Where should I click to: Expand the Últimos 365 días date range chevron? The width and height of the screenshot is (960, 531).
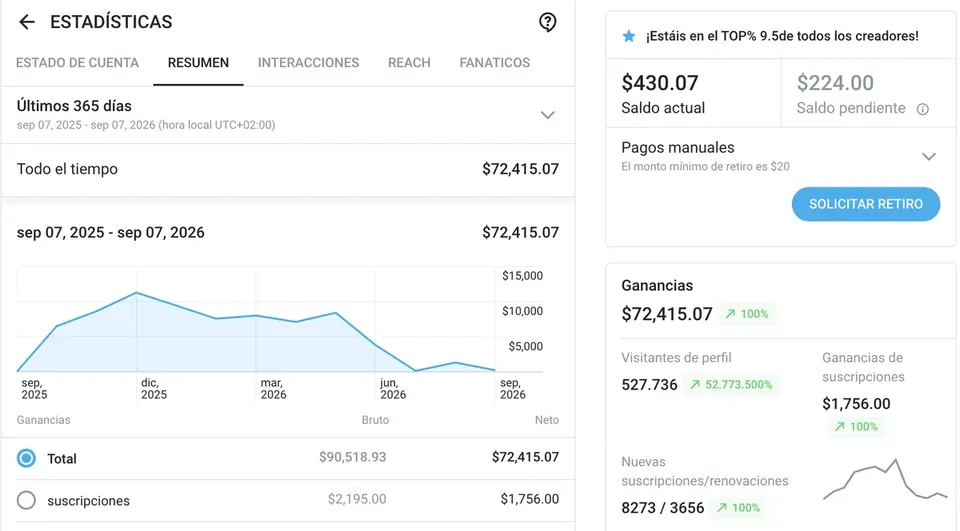547,115
